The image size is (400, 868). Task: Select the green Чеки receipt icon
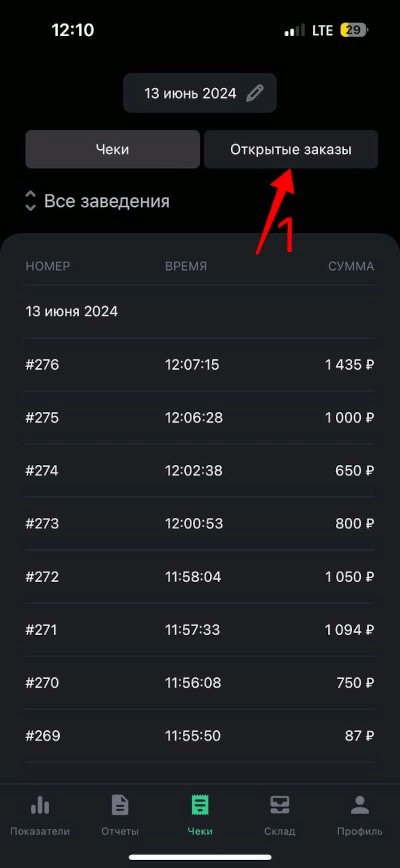[x=200, y=805]
